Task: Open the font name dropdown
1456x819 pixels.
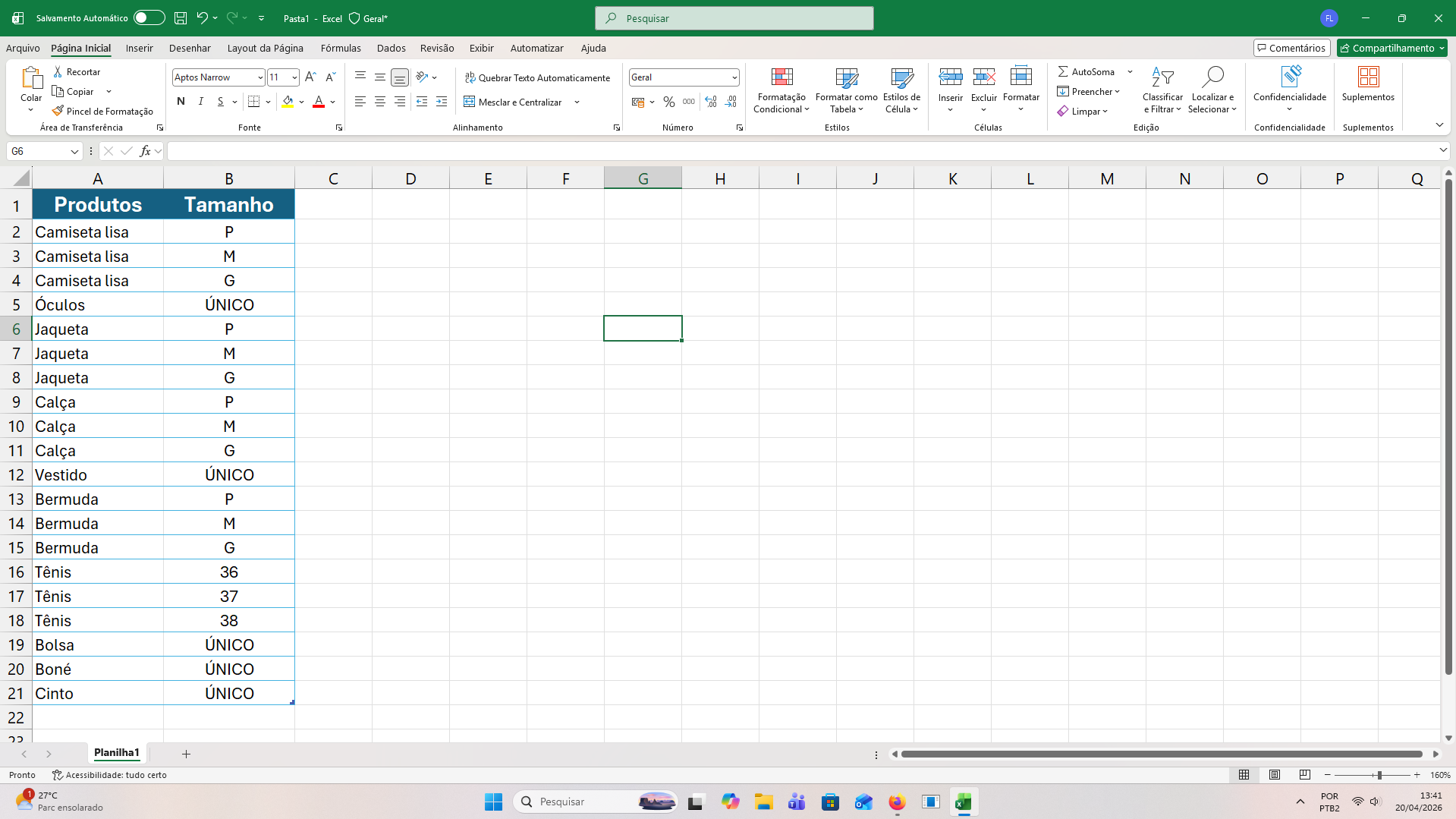Action: tap(260, 77)
